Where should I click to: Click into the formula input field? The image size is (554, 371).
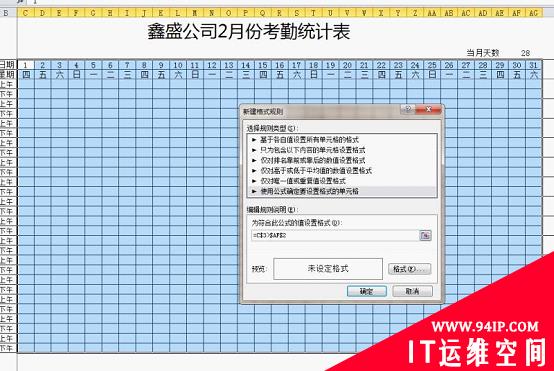tap(335, 235)
